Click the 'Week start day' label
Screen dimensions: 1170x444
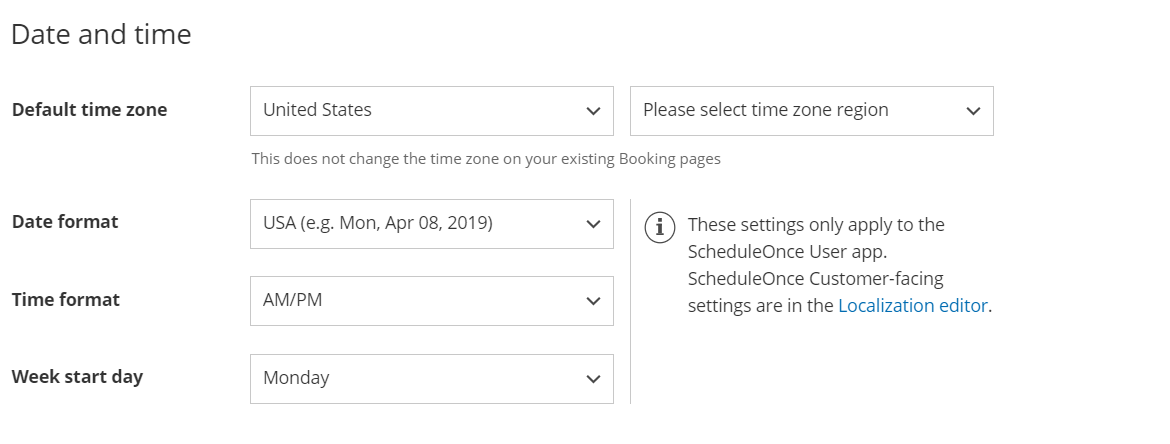[77, 377]
